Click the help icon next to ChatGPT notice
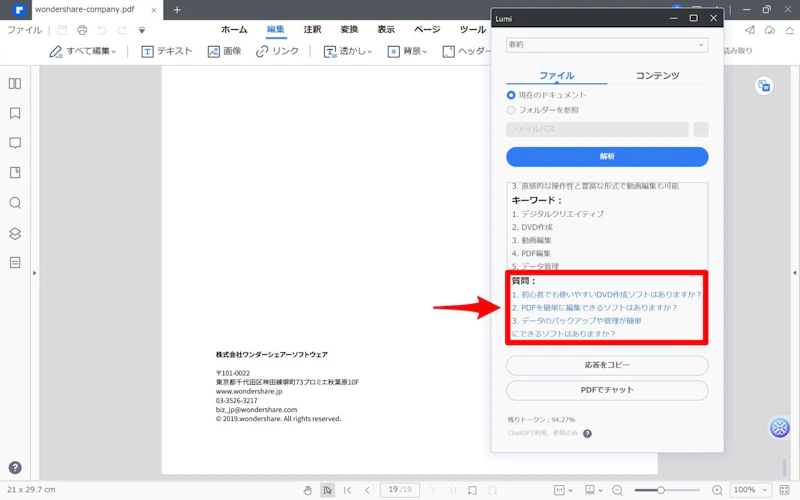Viewport: 800px width, 500px height. click(587, 434)
